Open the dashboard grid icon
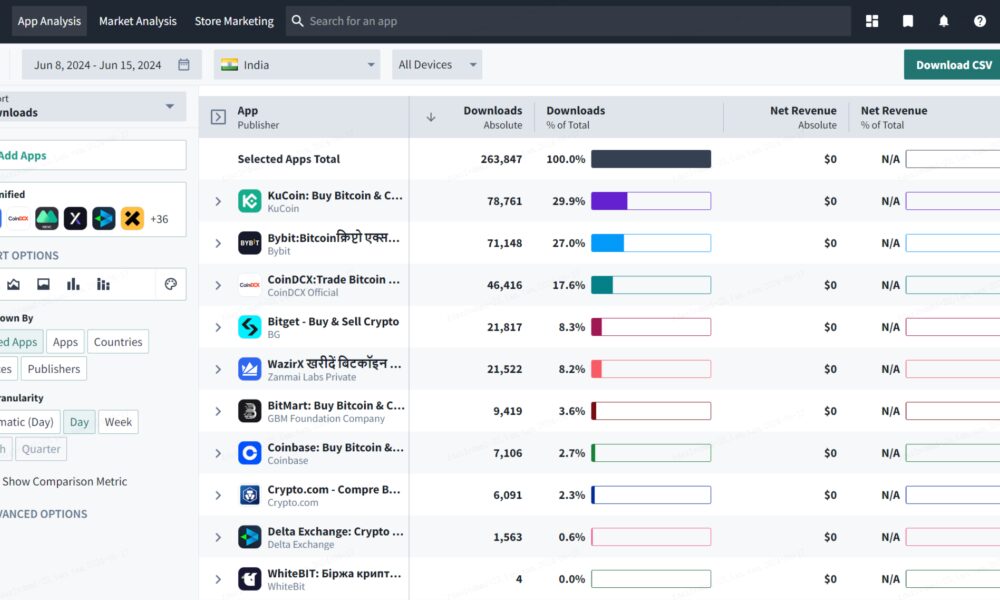Image resolution: width=1000 pixels, height=600 pixels. pyautogui.click(x=872, y=21)
